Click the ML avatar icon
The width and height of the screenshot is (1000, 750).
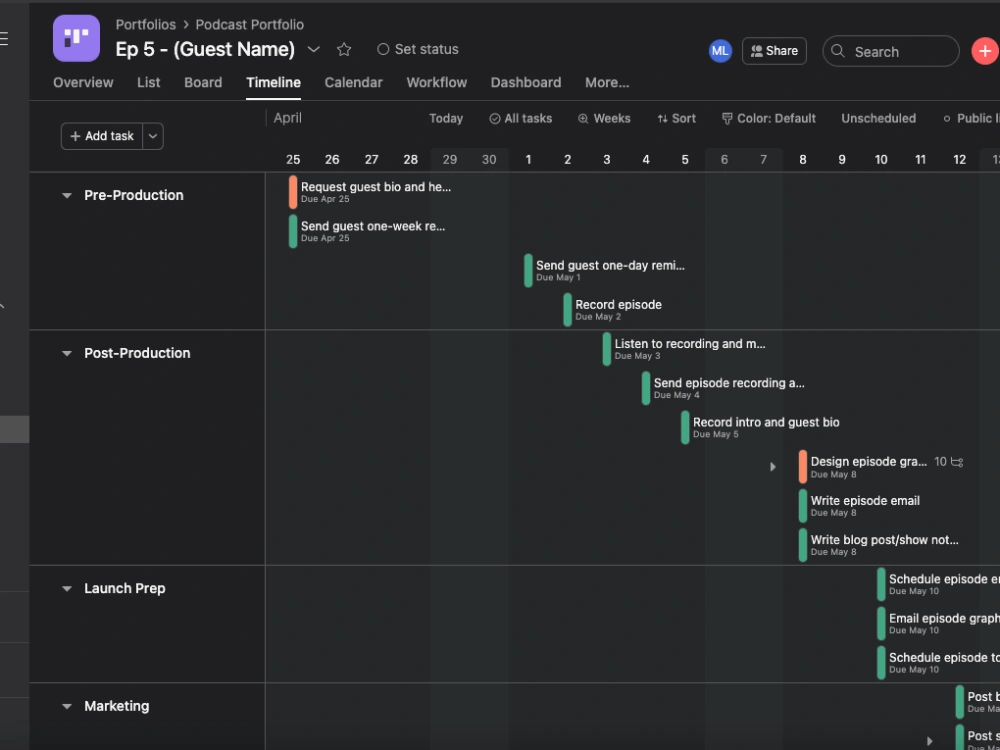(720, 50)
